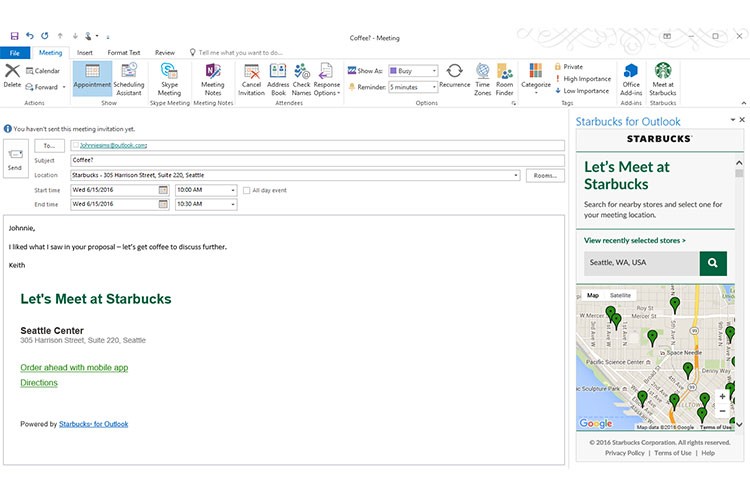750x497 pixels.
Task: Click the Order ahead with mobile app link
Action: click(74, 367)
